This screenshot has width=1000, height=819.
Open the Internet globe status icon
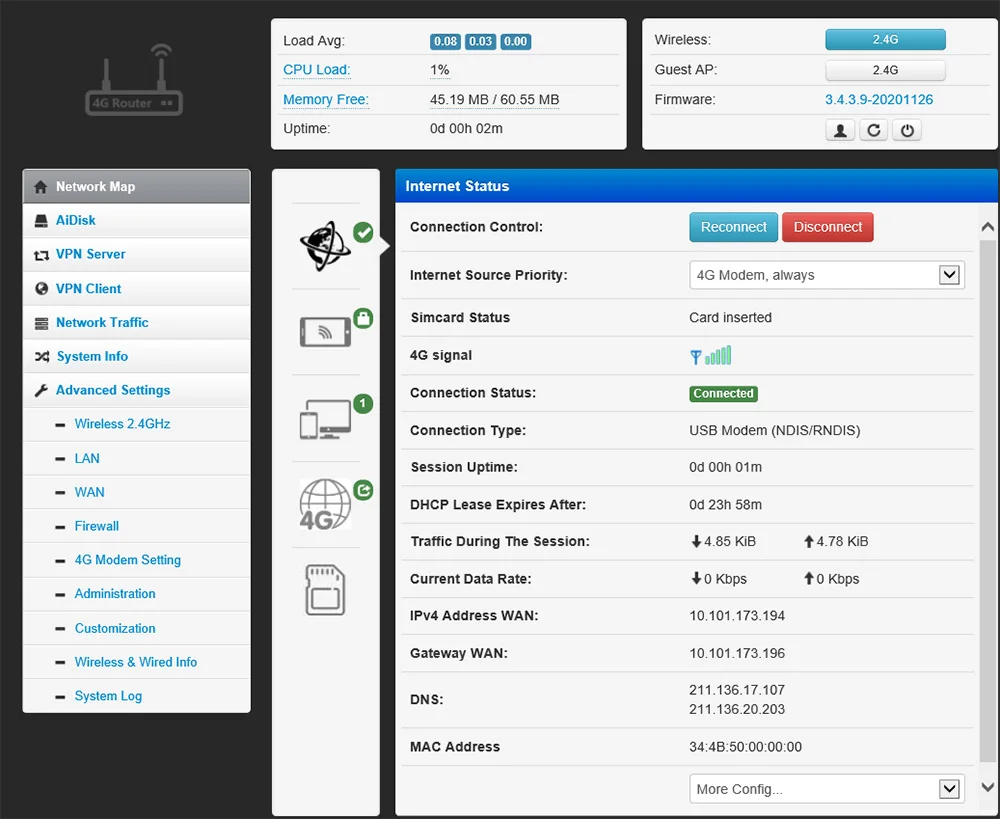click(x=325, y=246)
